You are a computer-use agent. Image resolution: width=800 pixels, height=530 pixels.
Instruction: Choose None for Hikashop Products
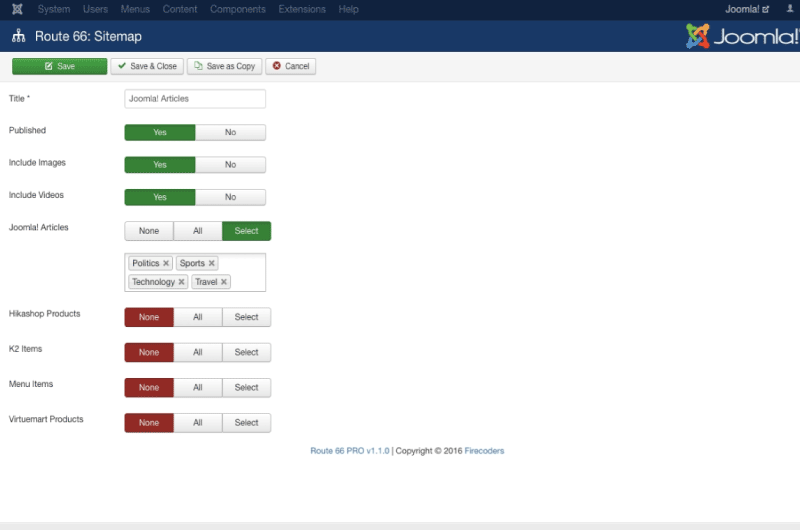tap(149, 317)
